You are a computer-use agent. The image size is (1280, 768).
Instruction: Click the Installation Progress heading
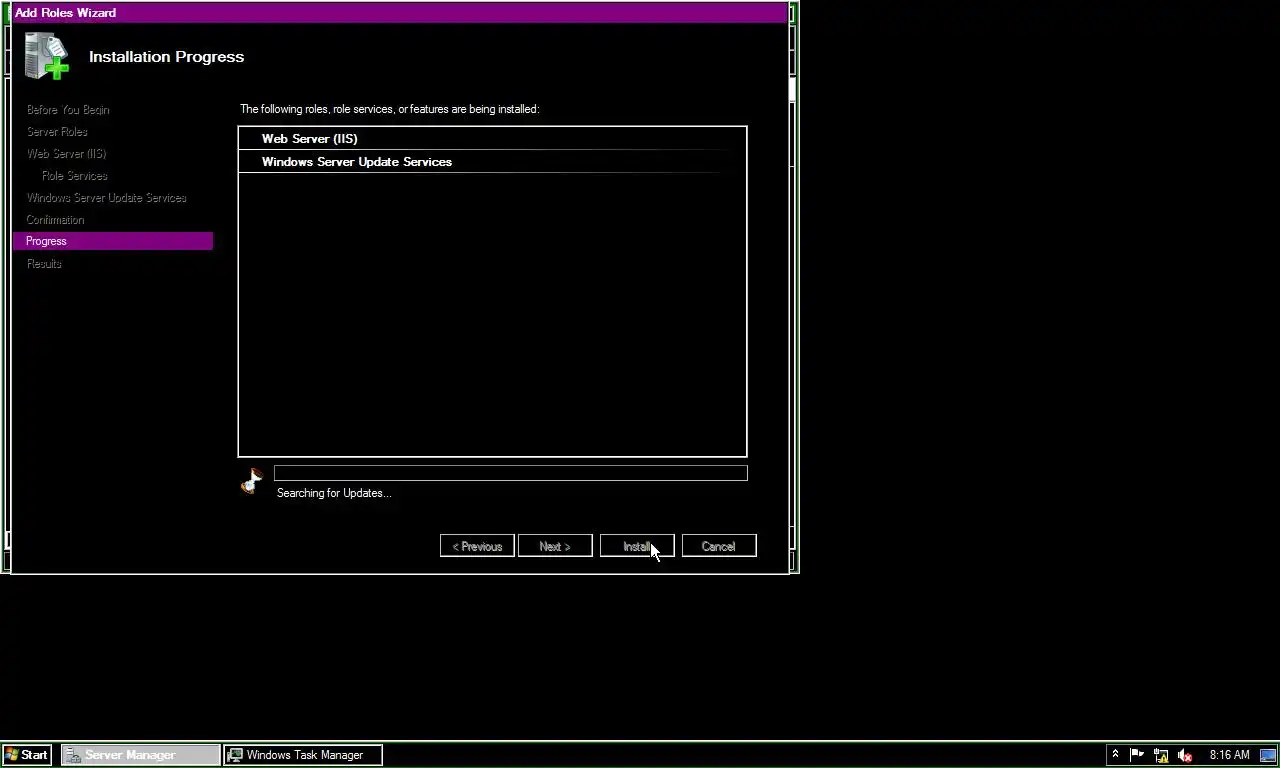(166, 57)
